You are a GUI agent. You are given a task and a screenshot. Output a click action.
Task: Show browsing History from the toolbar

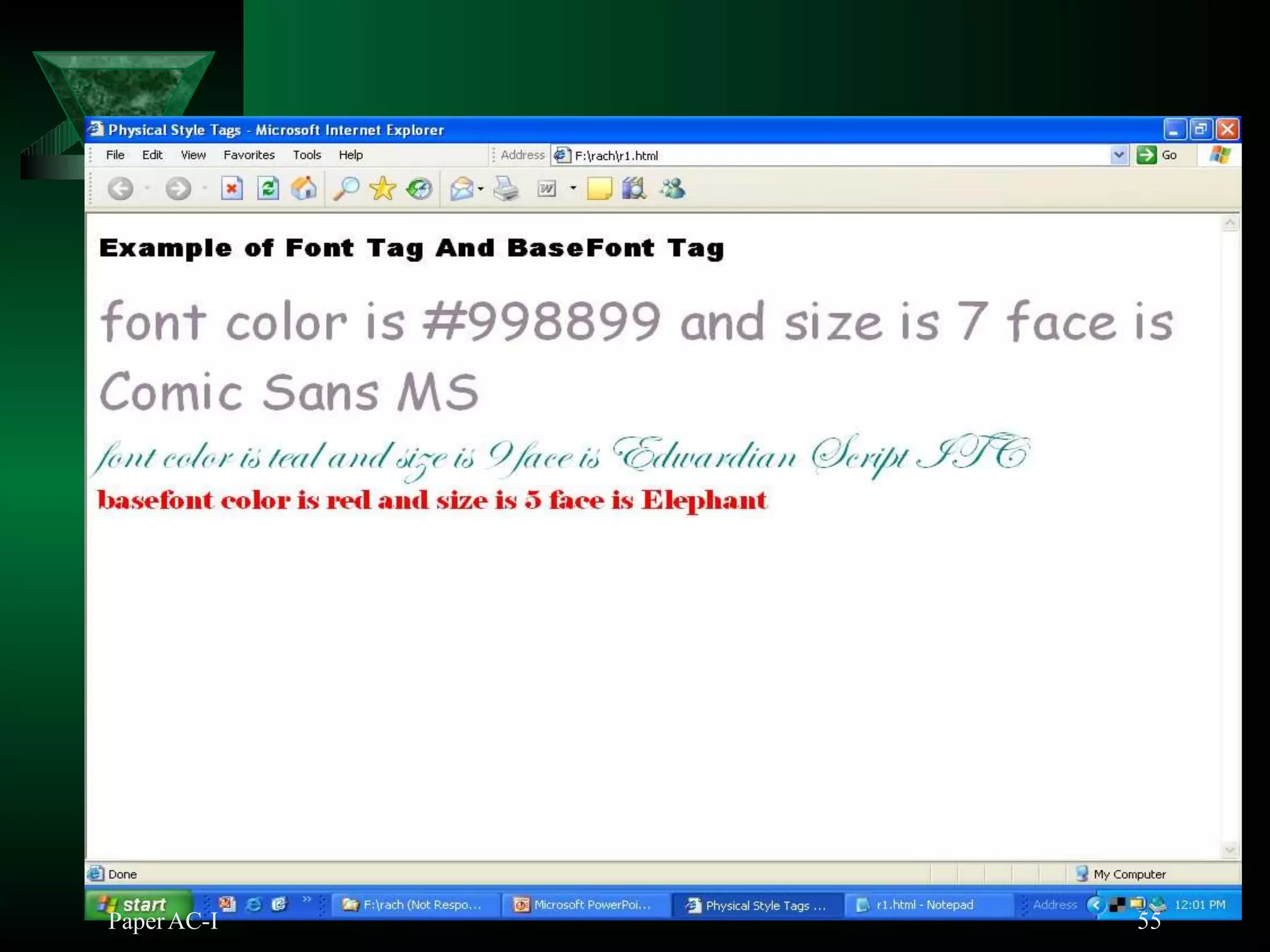pos(419,188)
